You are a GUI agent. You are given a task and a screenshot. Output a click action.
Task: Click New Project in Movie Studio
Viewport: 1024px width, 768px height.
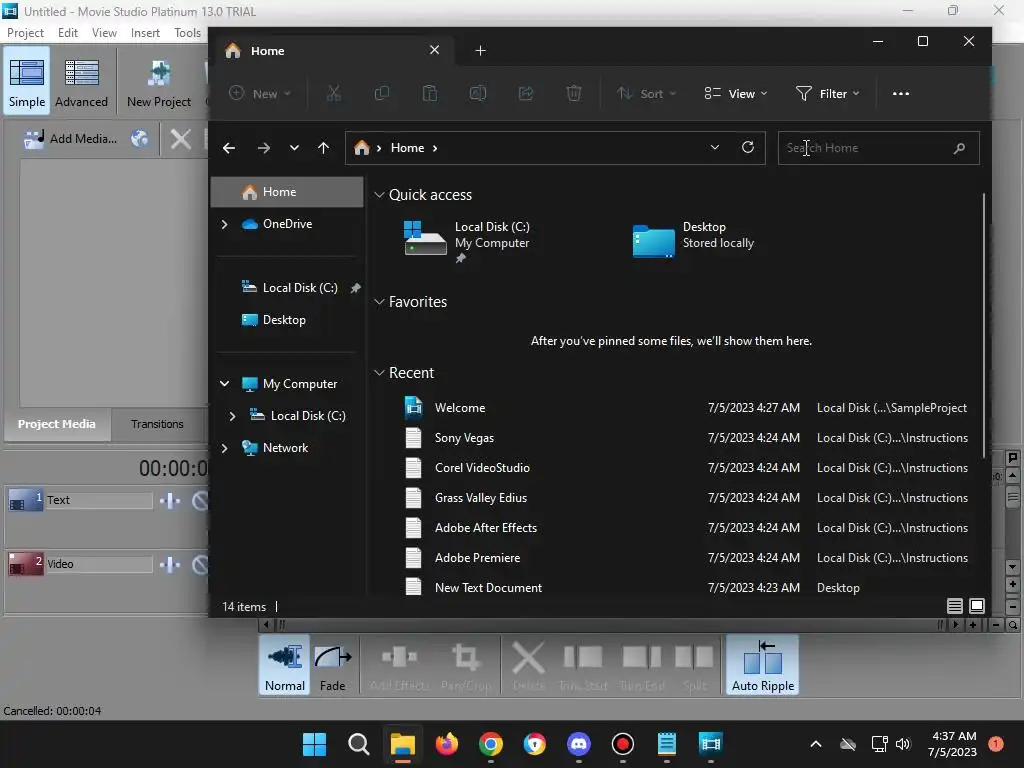tap(159, 82)
